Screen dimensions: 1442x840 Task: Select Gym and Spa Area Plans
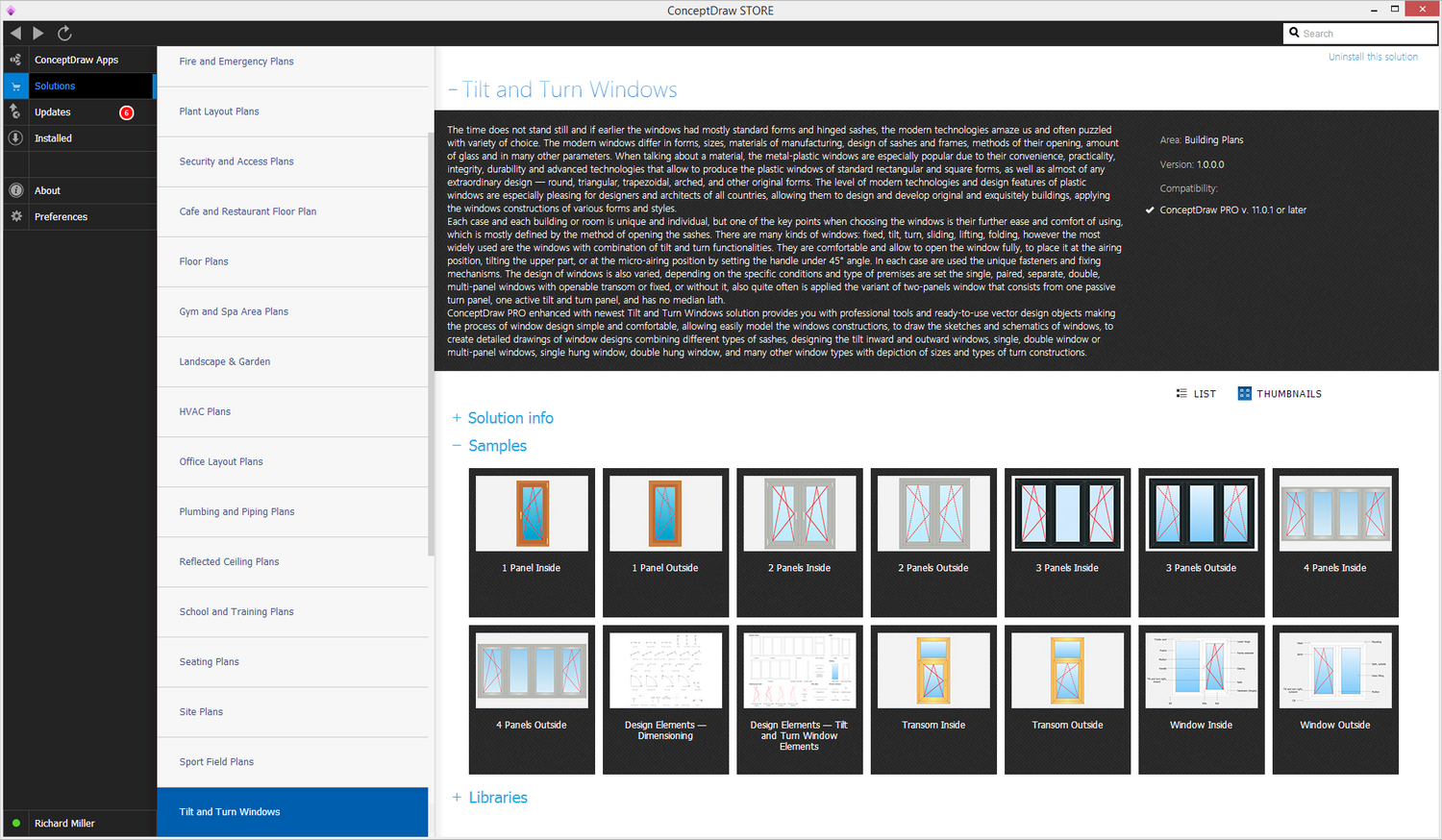click(292, 311)
